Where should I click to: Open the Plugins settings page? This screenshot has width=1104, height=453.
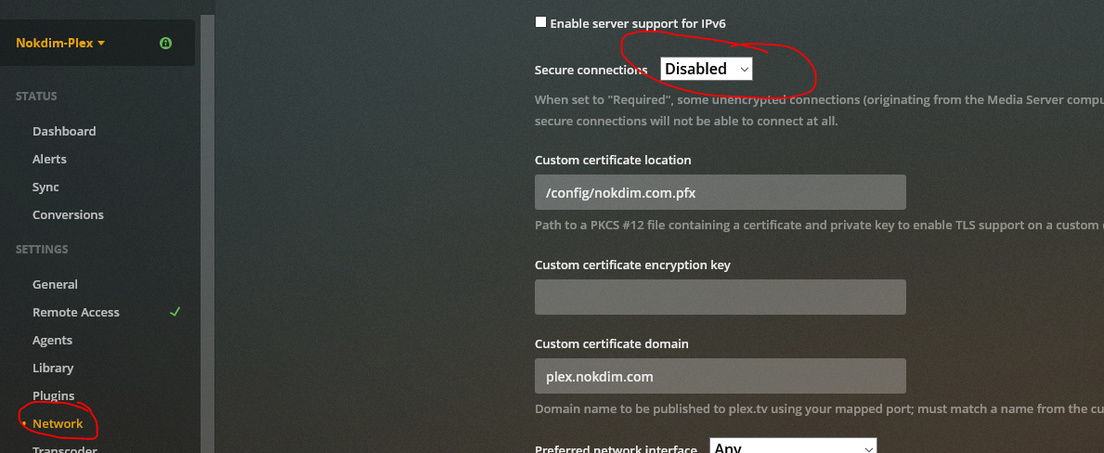pyautogui.click(x=53, y=396)
